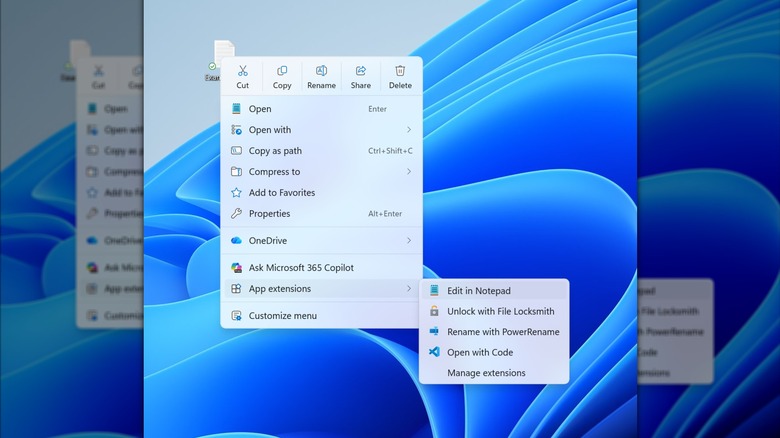The image size is (780, 438).
Task: Click the Compress to folder icon
Action: point(236,172)
